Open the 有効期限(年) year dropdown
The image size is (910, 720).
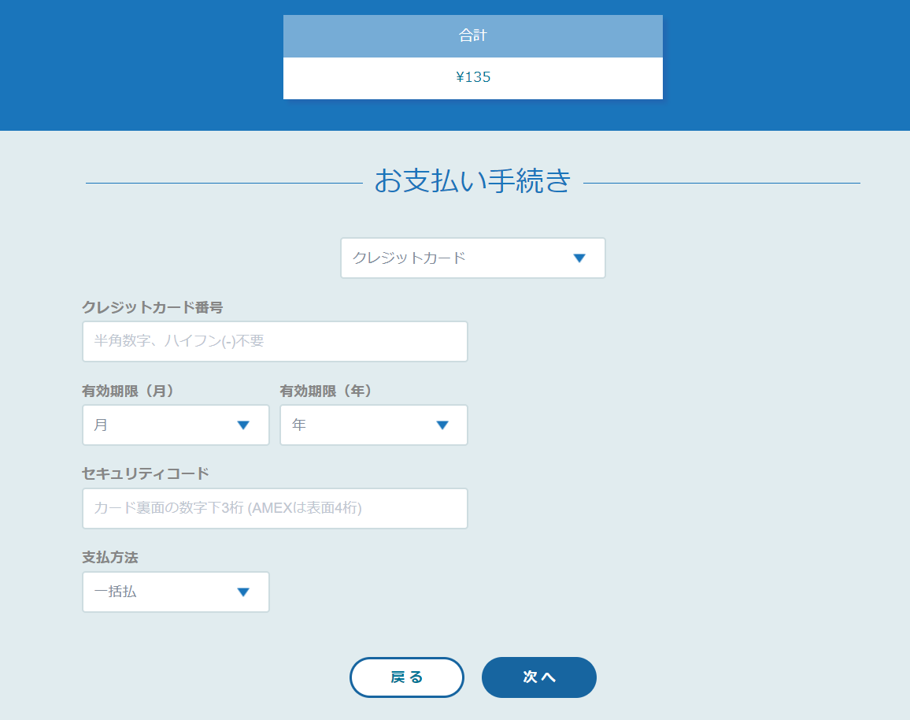point(374,425)
